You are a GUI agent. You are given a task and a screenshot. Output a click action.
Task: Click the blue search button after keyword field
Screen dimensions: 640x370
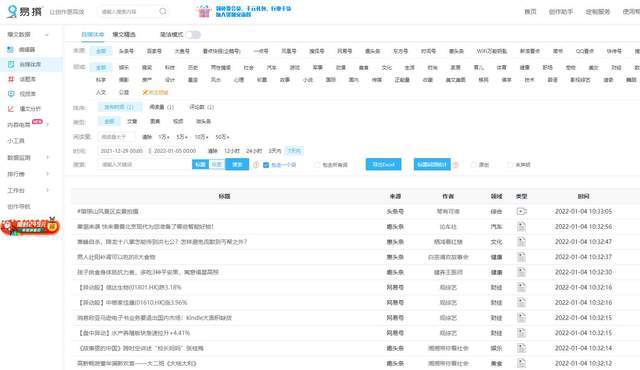click(237, 164)
